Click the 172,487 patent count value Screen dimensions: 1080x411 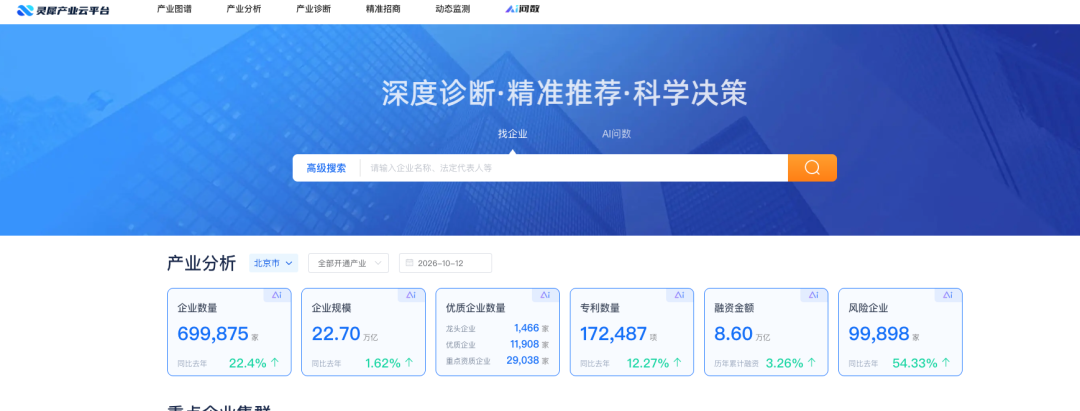point(614,334)
